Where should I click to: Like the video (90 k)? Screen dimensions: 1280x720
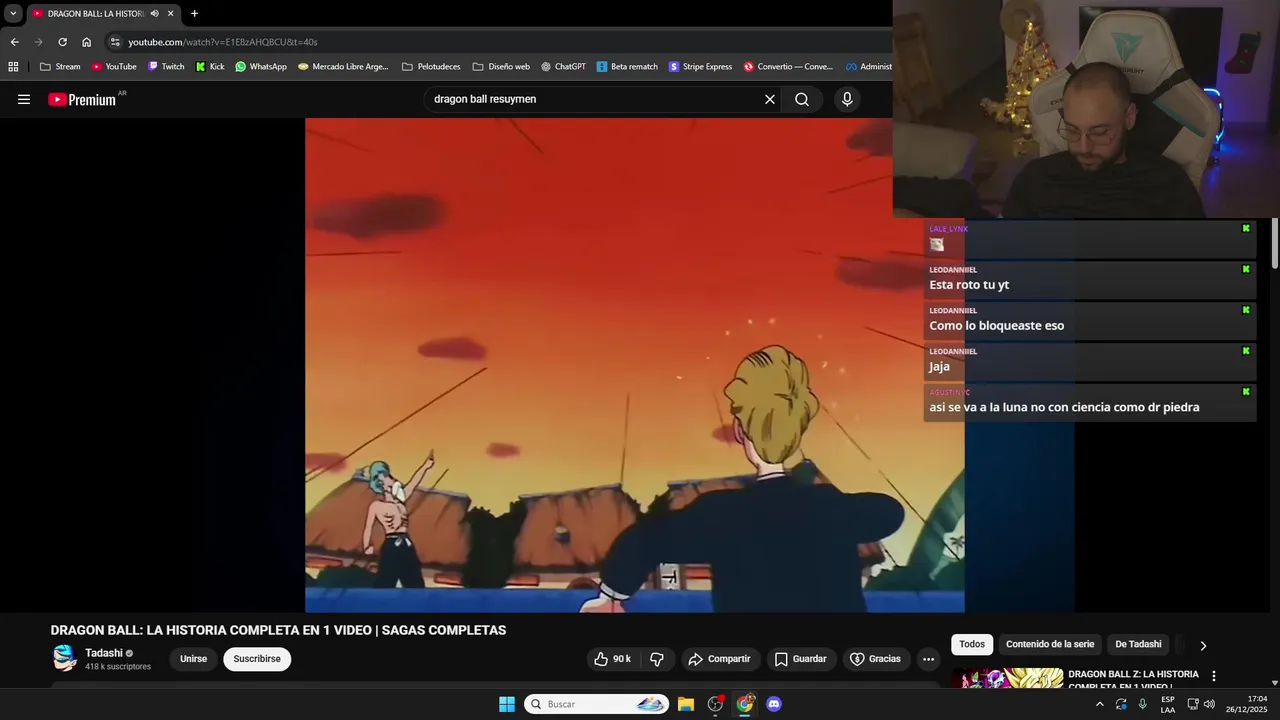[612, 659]
